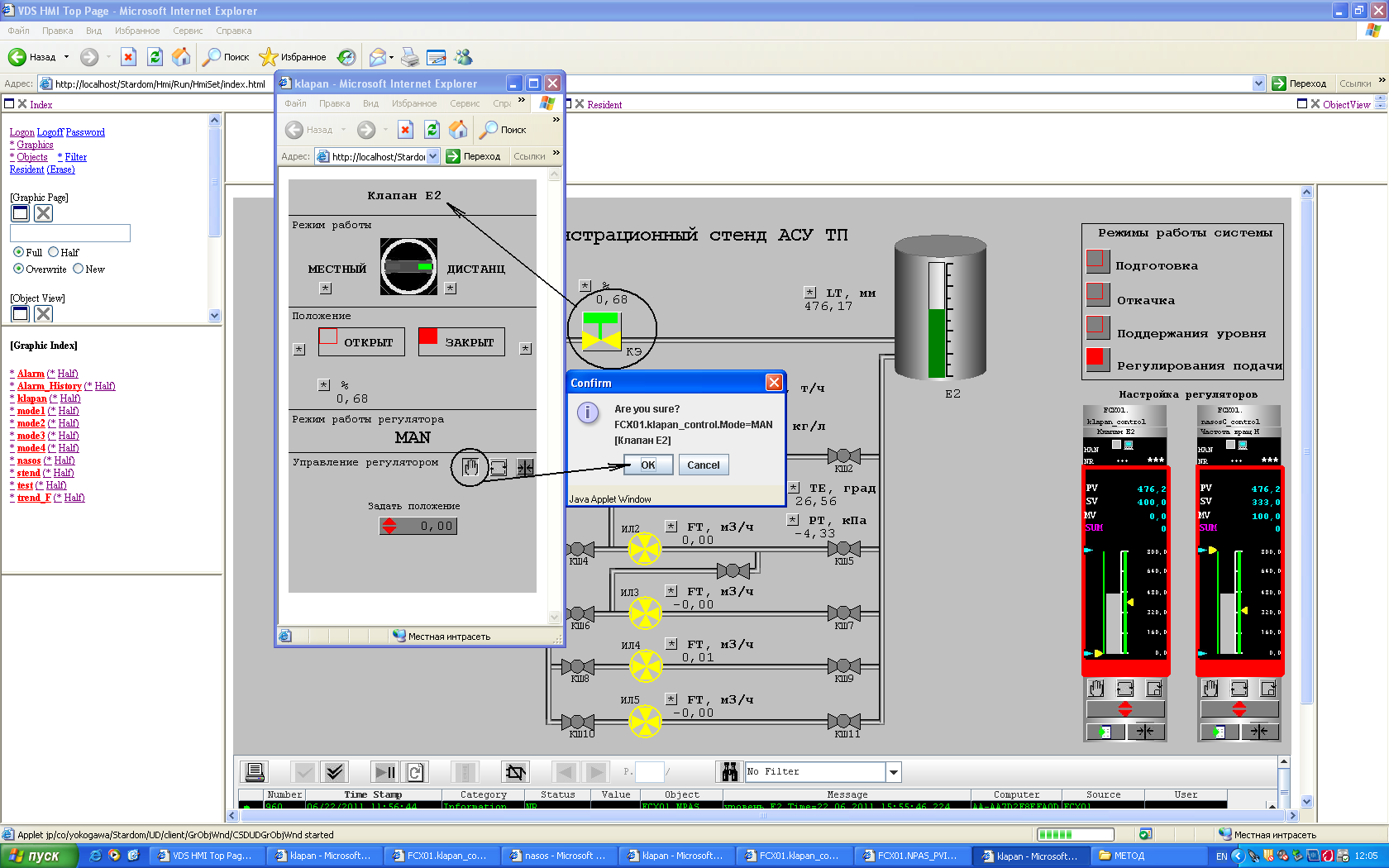Click the КЭ valve symbol on diagram

601,331
